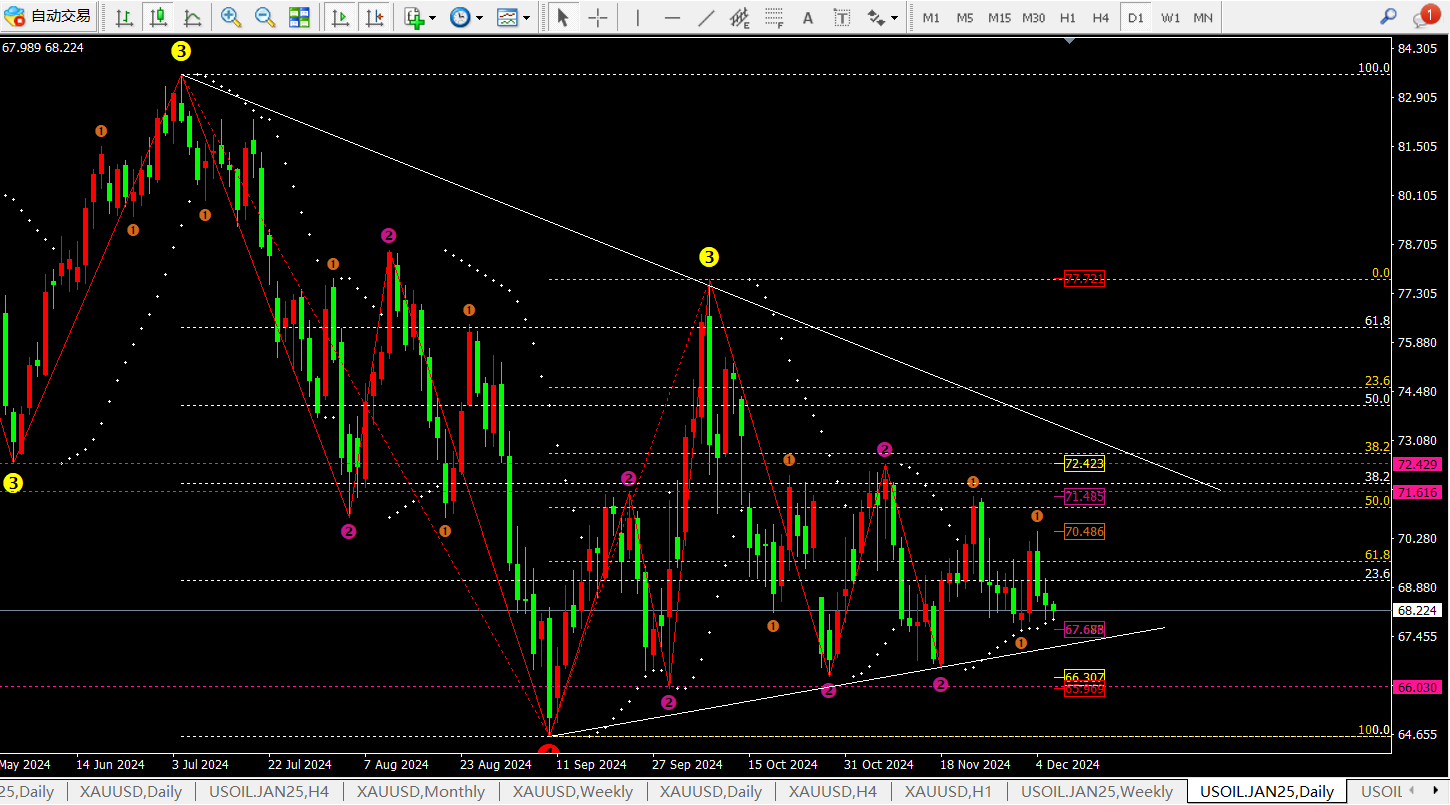Open chat notifications with red badge
This screenshot has height=805, width=1450.
(1427, 16)
